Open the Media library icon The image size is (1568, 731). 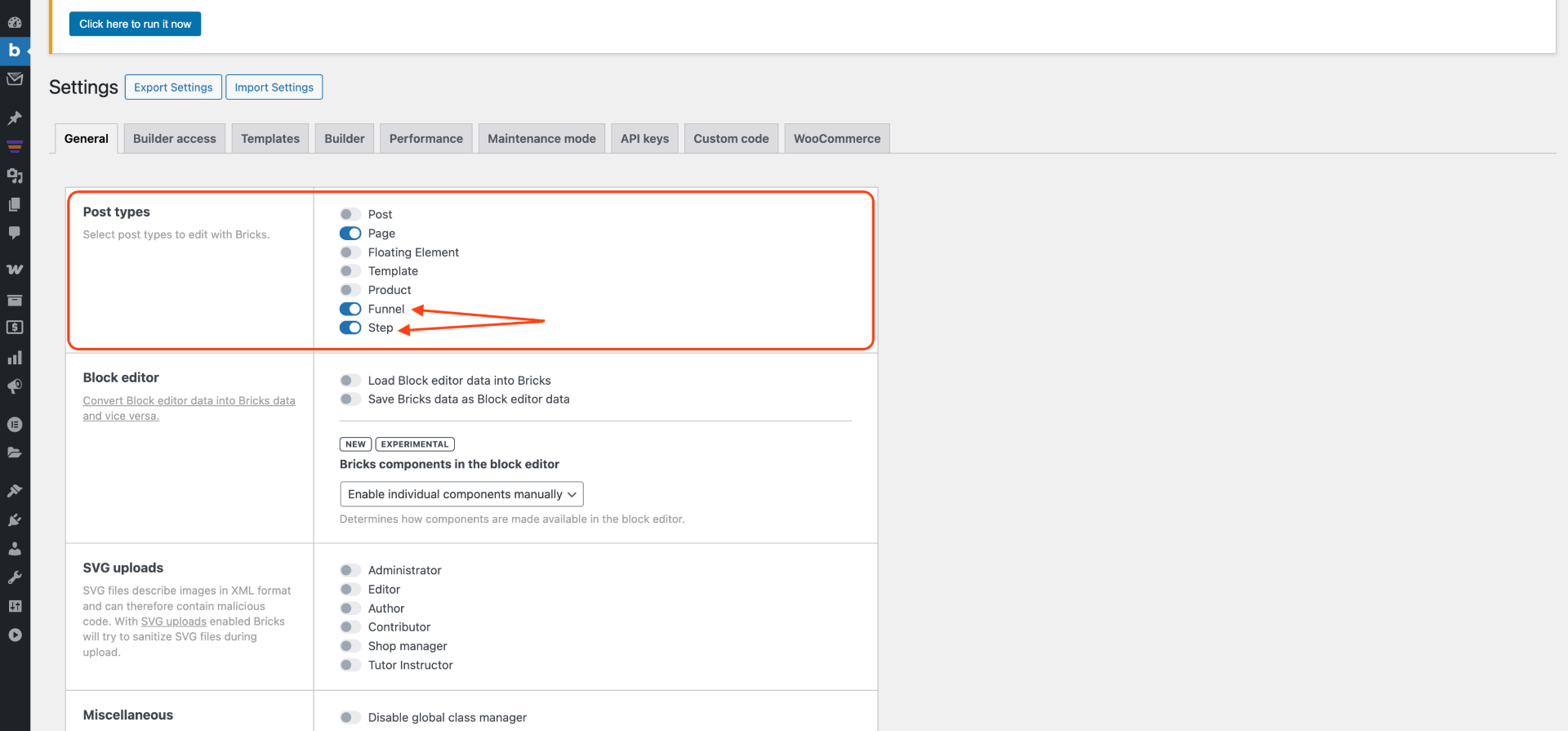15,176
